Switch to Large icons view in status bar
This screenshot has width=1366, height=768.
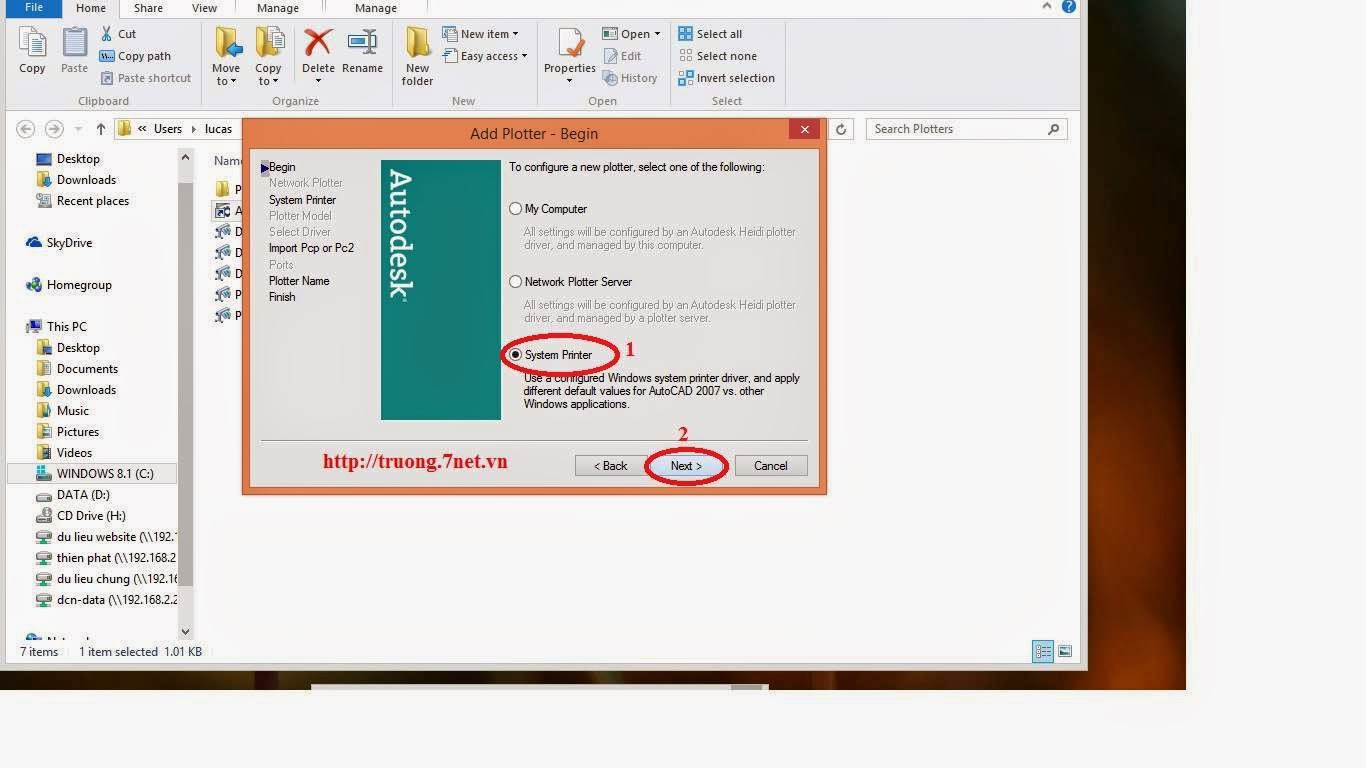[x=1065, y=652]
